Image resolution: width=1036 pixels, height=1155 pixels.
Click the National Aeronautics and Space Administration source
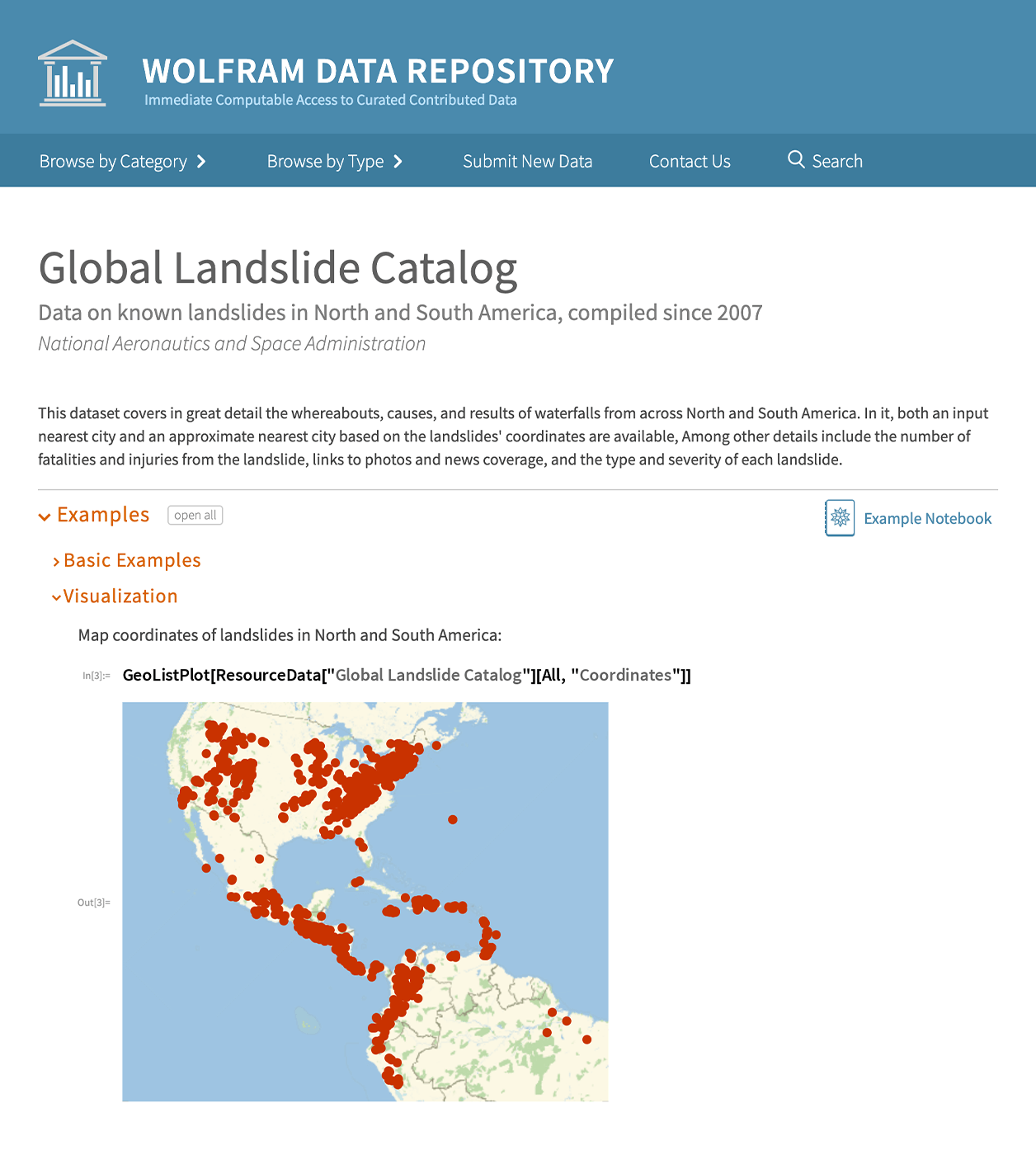click(232, 344)
